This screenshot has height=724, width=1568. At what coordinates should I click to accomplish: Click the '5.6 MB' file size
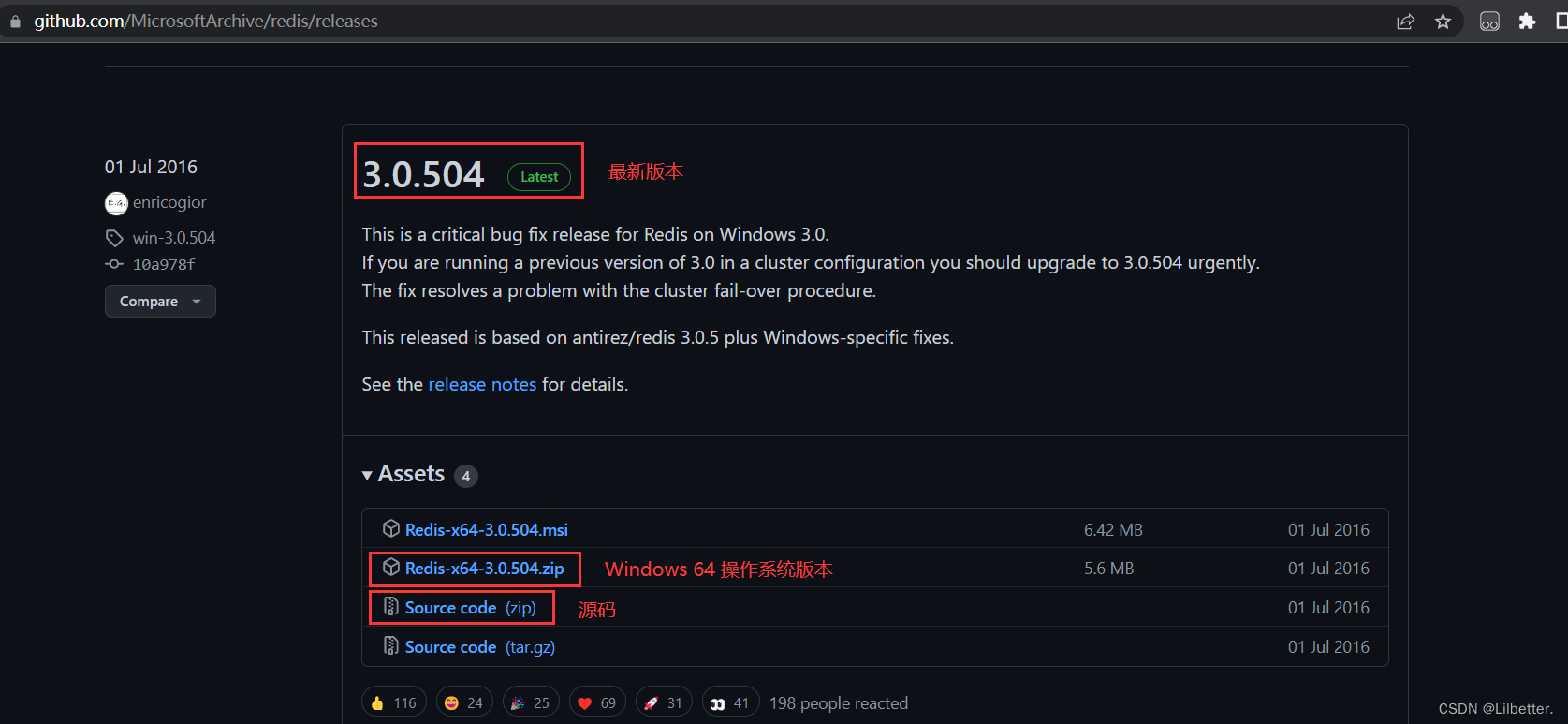pyautogui.click(x=1108, y=568)
